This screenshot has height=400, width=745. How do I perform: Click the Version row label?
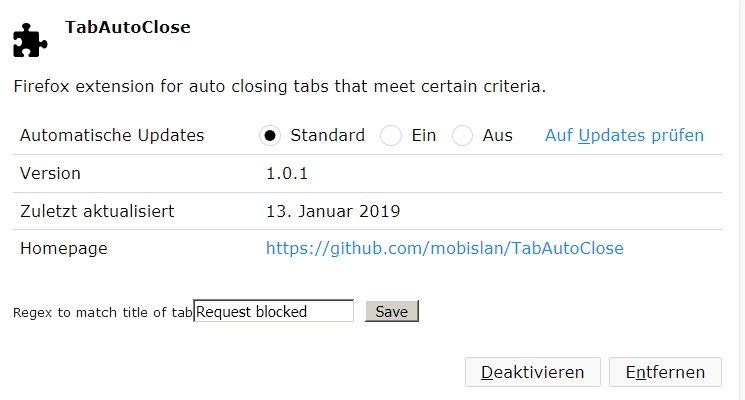[50, 173]
